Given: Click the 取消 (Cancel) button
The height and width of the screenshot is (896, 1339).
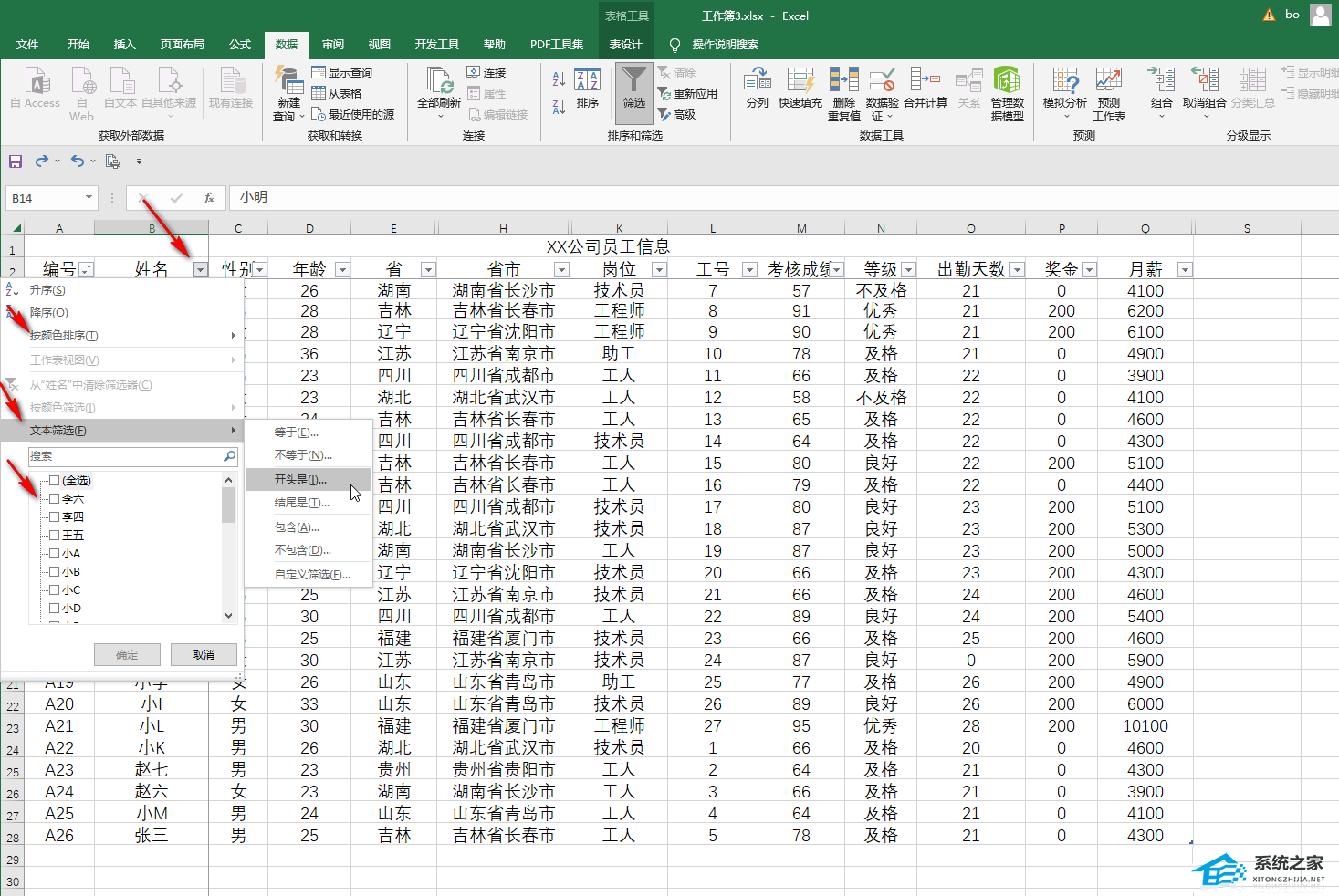Looking at the screenshot, I should pos(204,655).
